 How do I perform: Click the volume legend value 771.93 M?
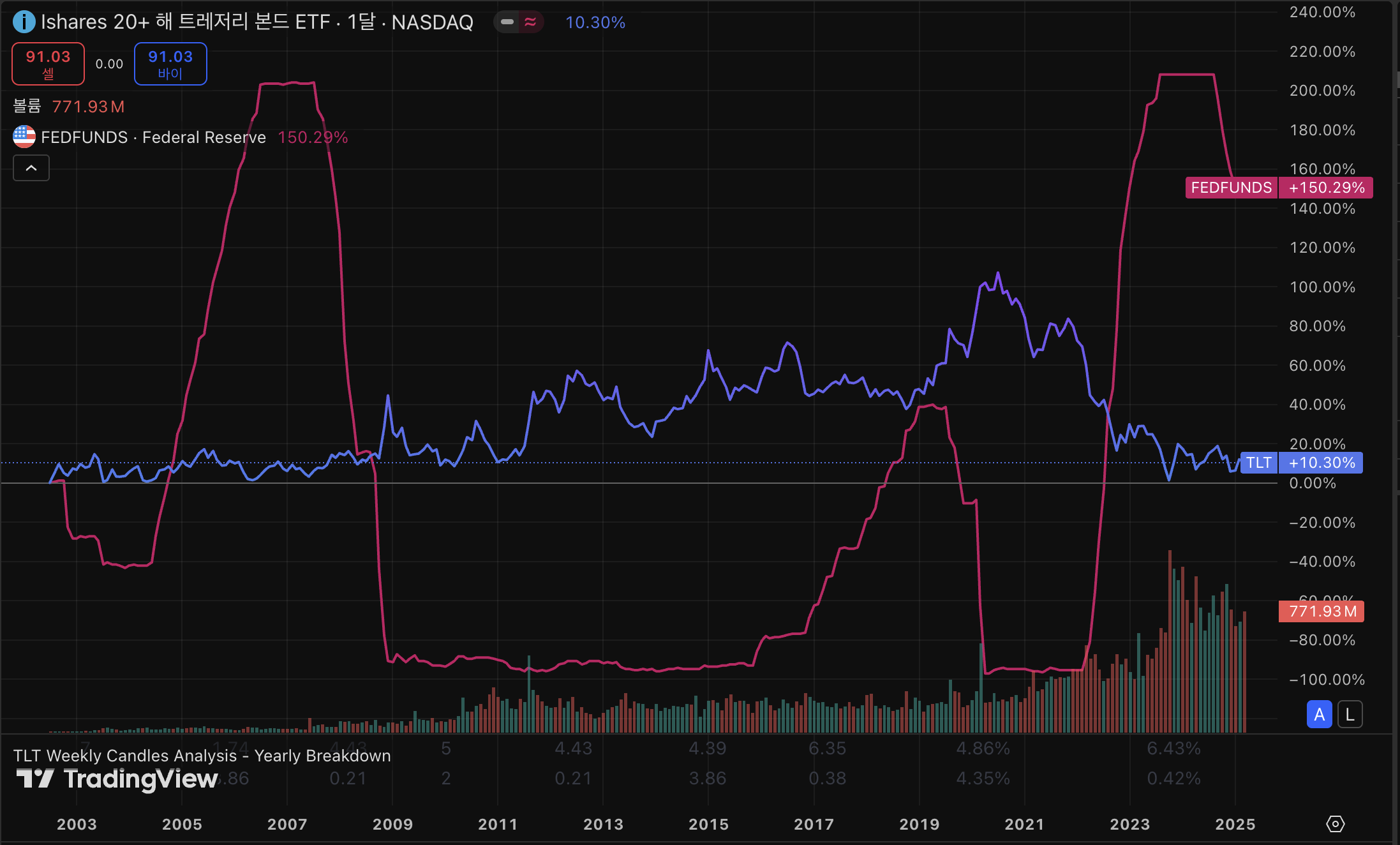[x=88, y=107]
